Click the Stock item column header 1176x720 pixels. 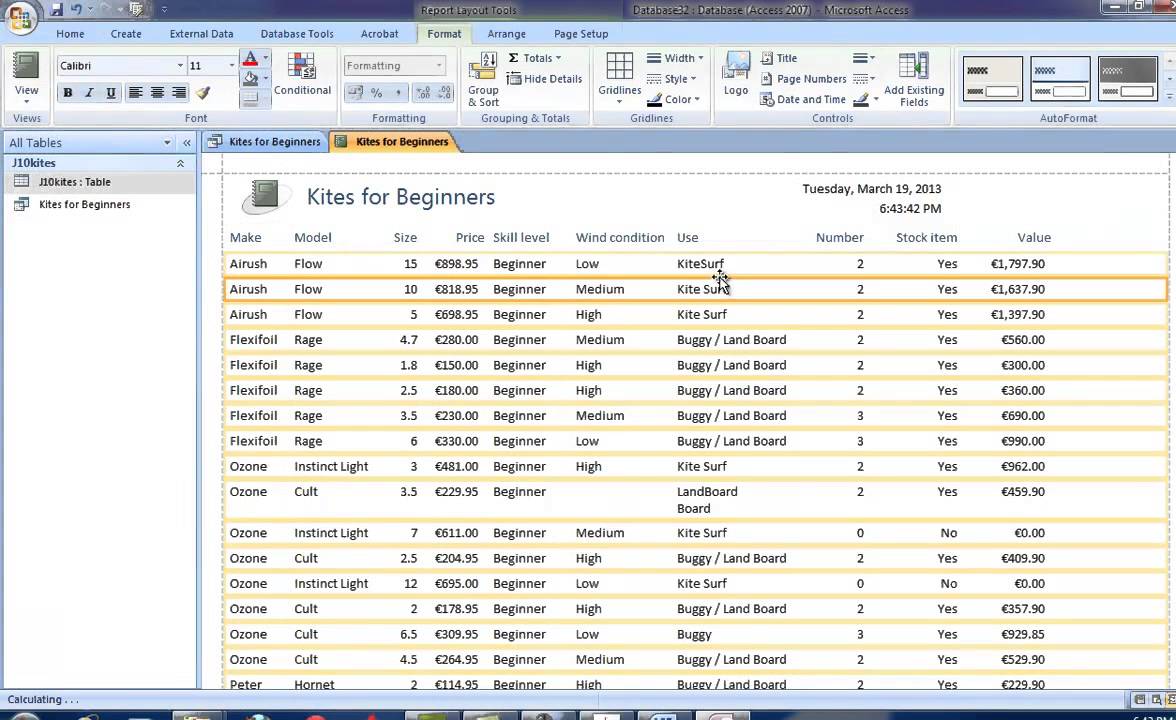pyautogui.click(x=926, y=238)
